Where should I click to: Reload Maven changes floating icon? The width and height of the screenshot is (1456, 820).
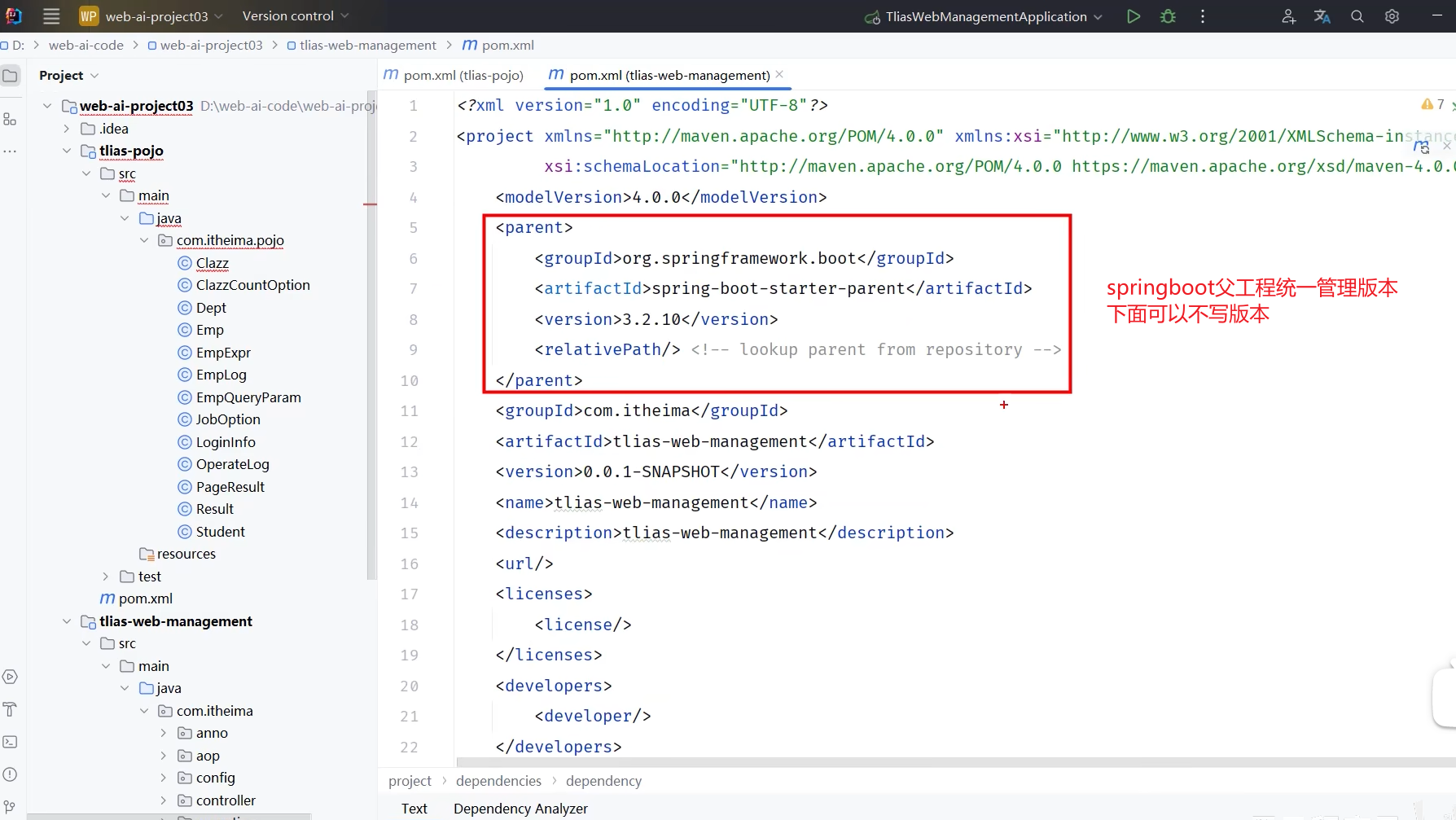click(x=1422, y=147)
